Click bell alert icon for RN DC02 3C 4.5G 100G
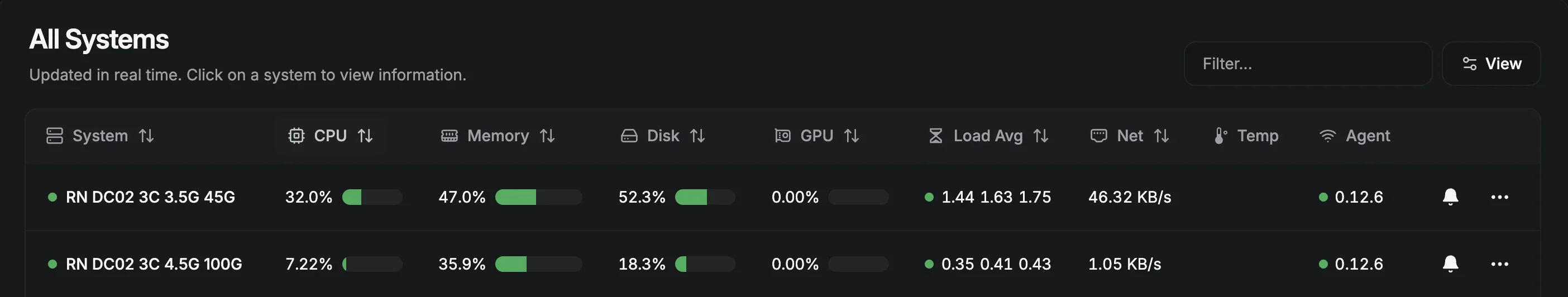The image size is (1568, 297). 1450,264
